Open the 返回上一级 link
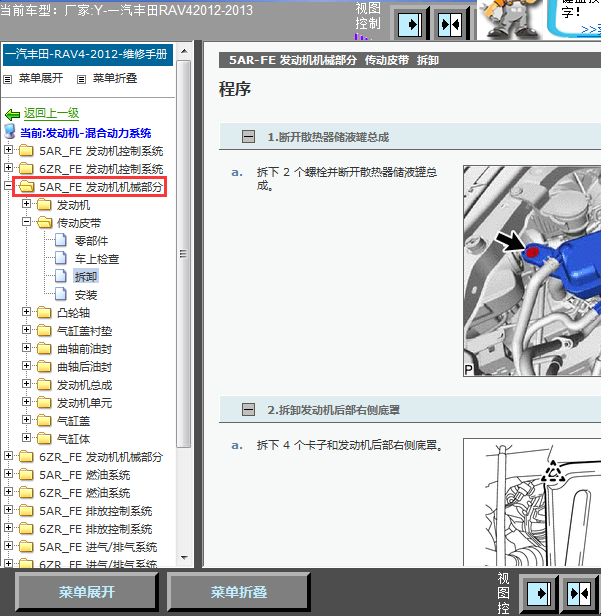601x616 pixels. 51,113
